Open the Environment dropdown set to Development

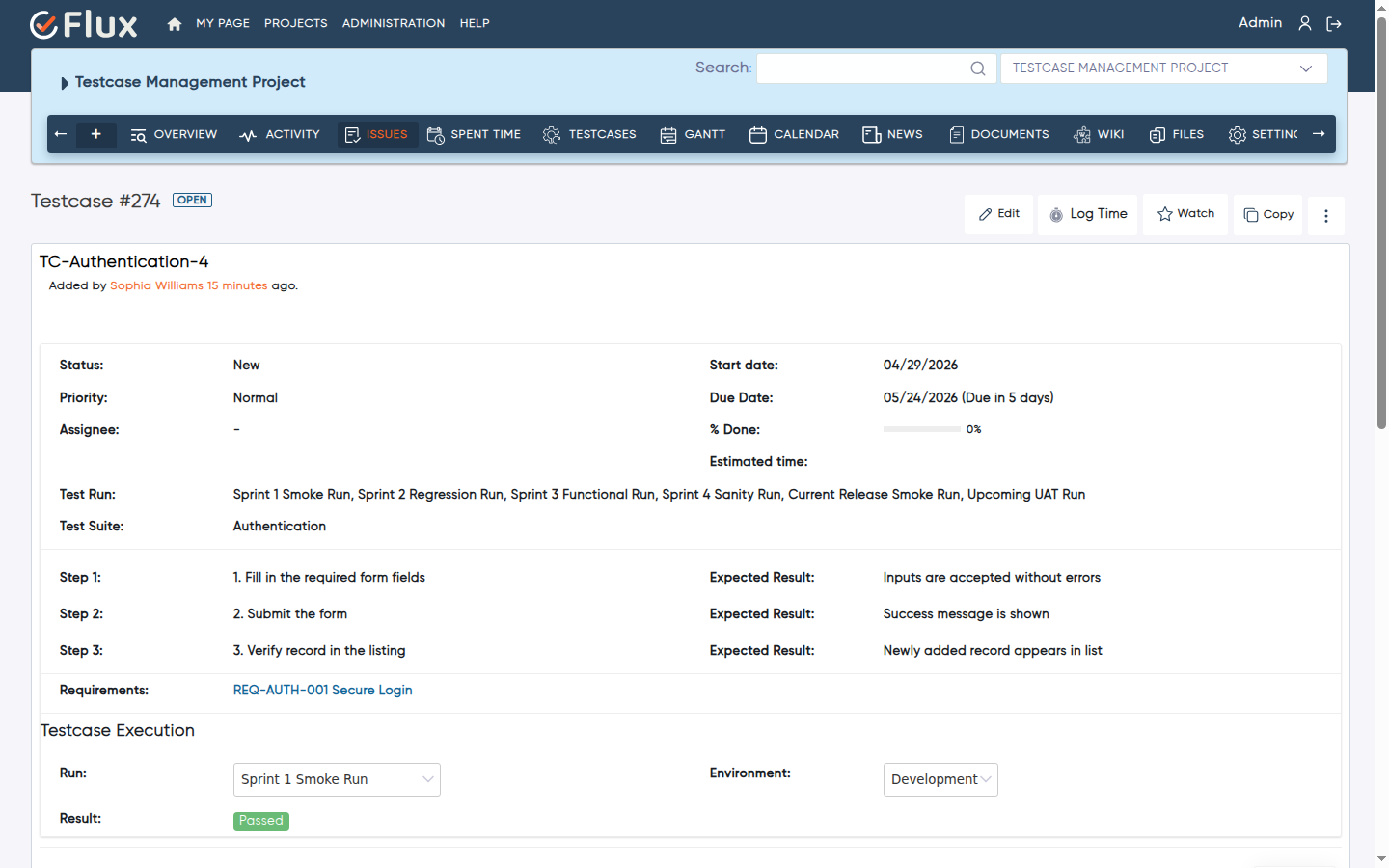point(940,779)
